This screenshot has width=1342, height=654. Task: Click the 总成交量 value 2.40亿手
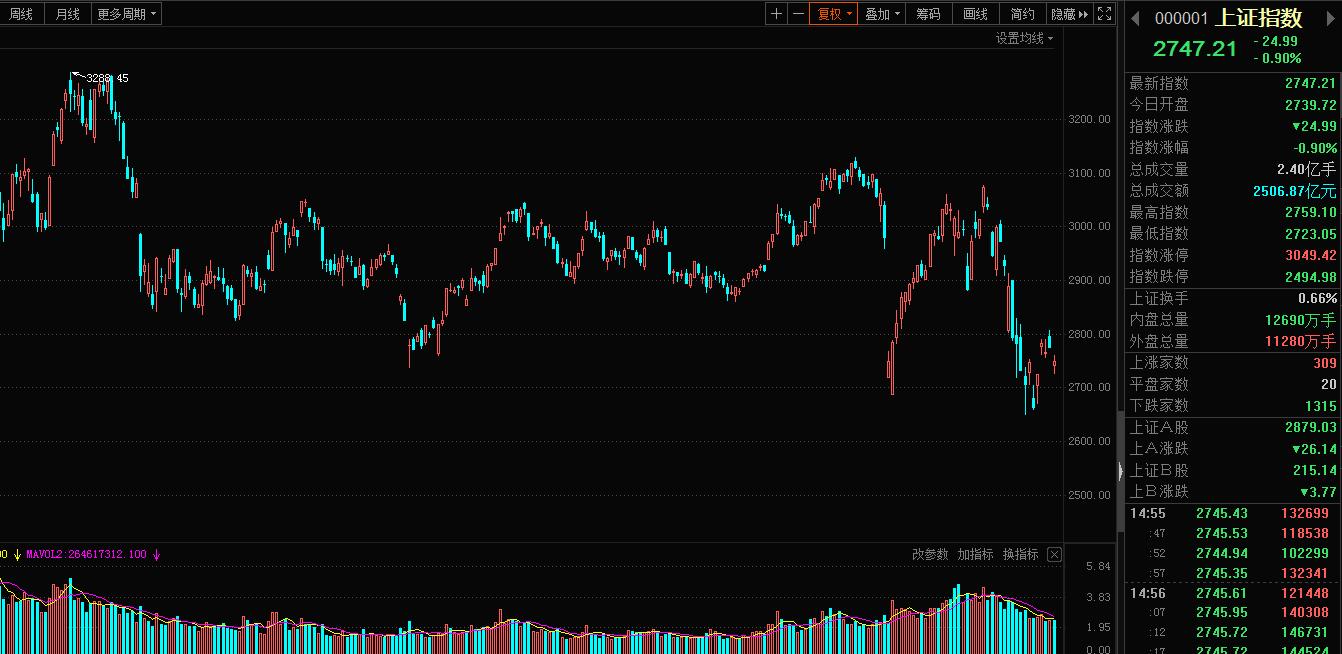[x=1306, y=169]
